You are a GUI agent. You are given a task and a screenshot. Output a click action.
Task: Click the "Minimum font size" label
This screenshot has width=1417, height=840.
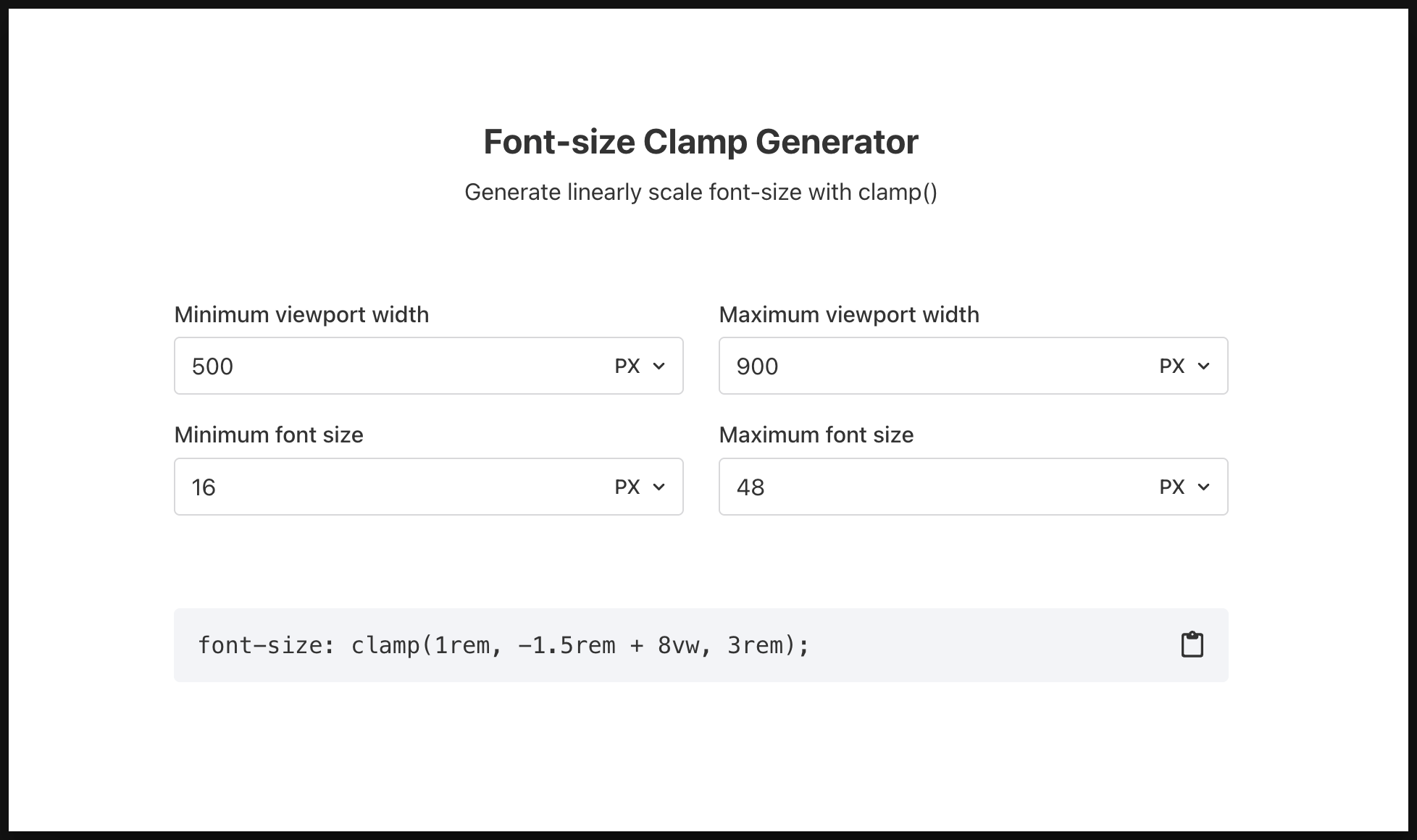tap(269, 435)
